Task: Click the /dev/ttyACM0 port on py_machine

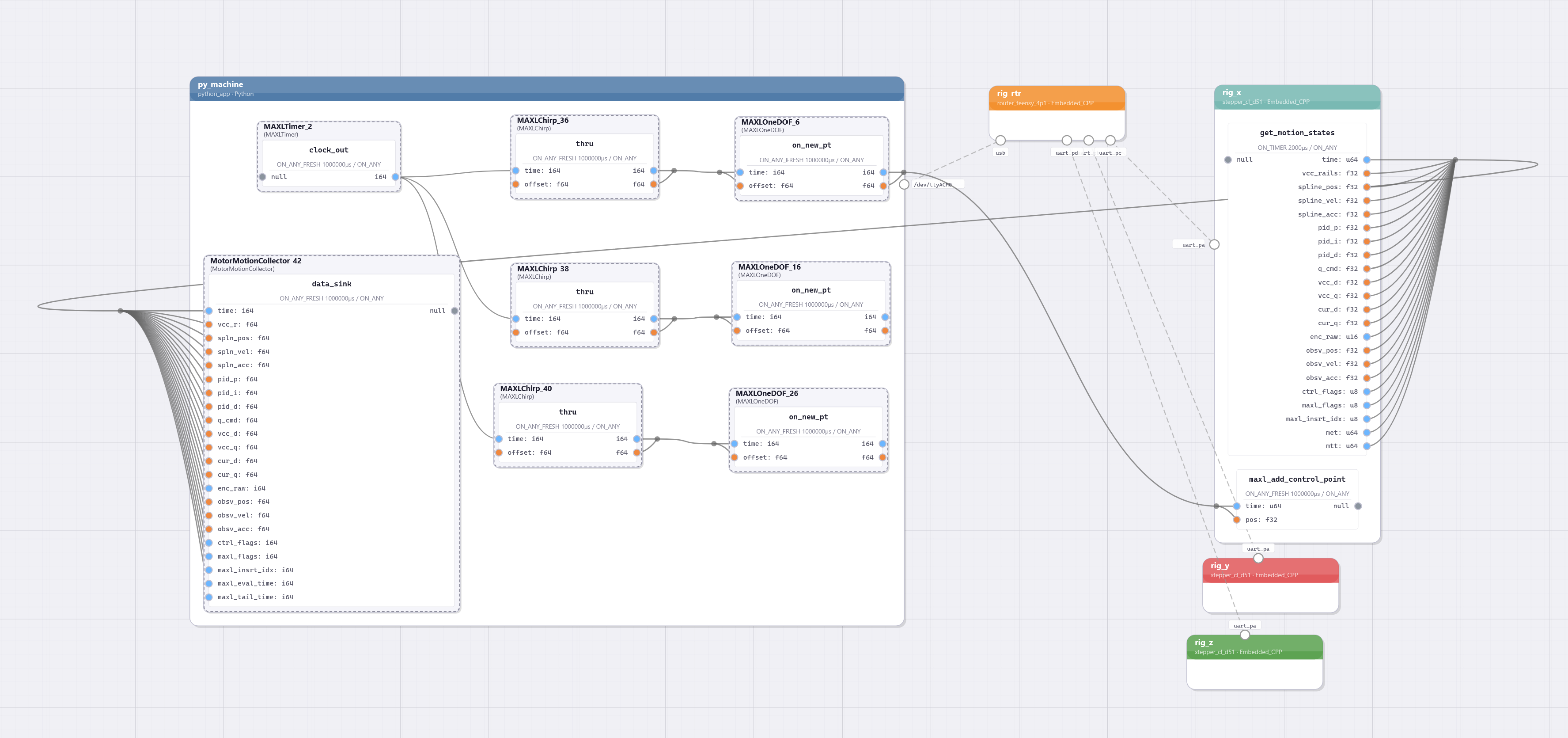Action: coord(904,185)
